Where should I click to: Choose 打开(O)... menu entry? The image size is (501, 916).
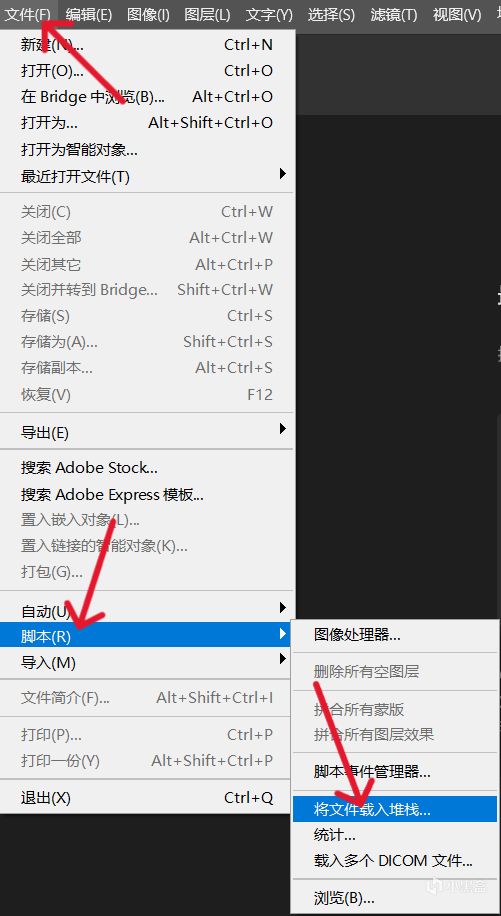pos(147,71)
